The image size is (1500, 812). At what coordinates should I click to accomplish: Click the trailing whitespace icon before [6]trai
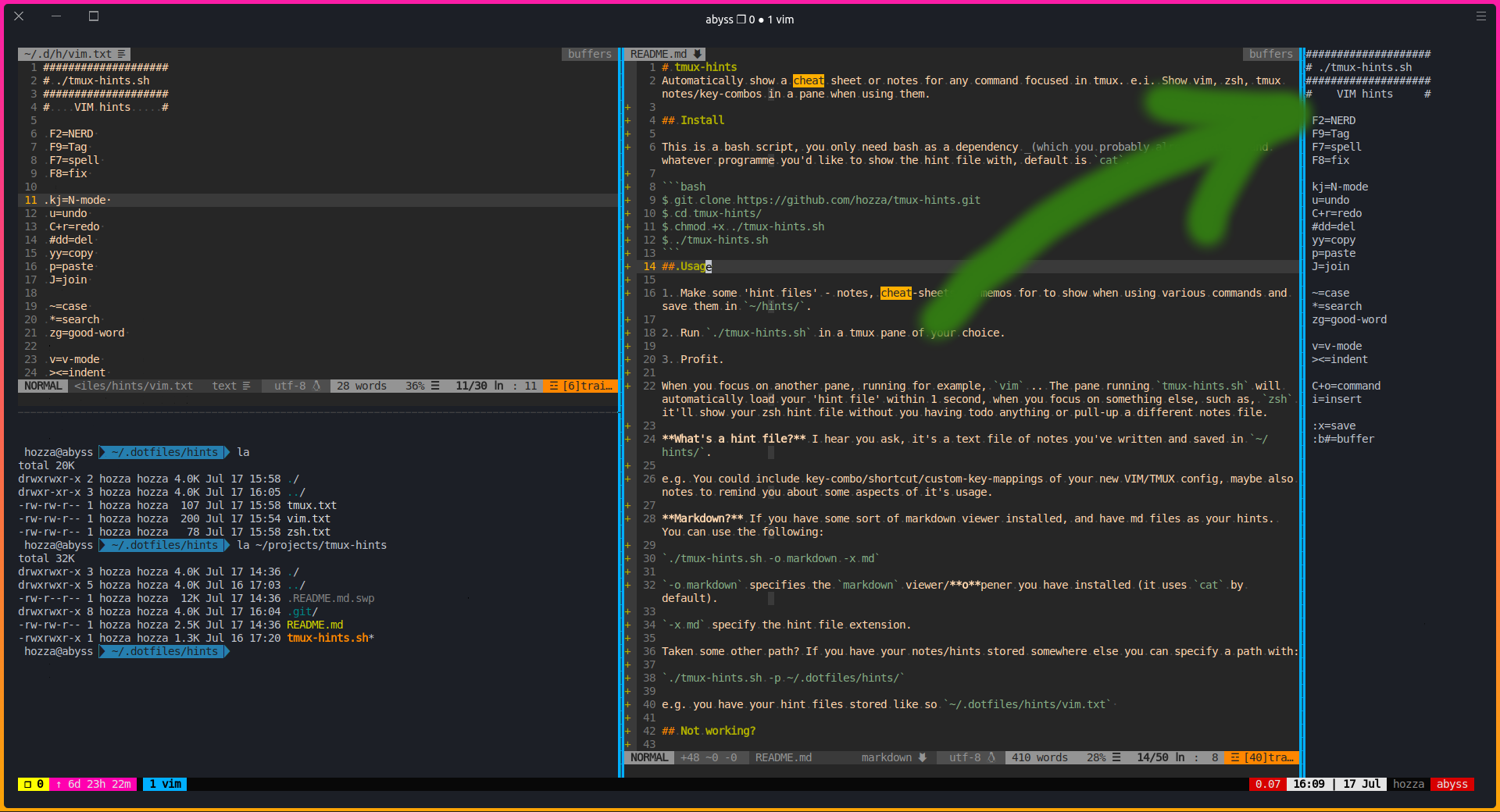(x=554, y=386)
